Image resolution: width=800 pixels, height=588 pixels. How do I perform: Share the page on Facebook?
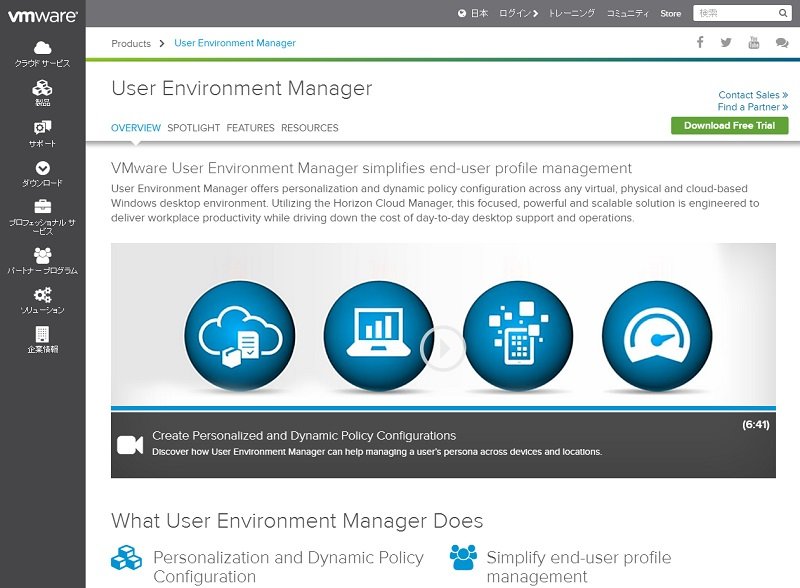(x=700, y=42)
